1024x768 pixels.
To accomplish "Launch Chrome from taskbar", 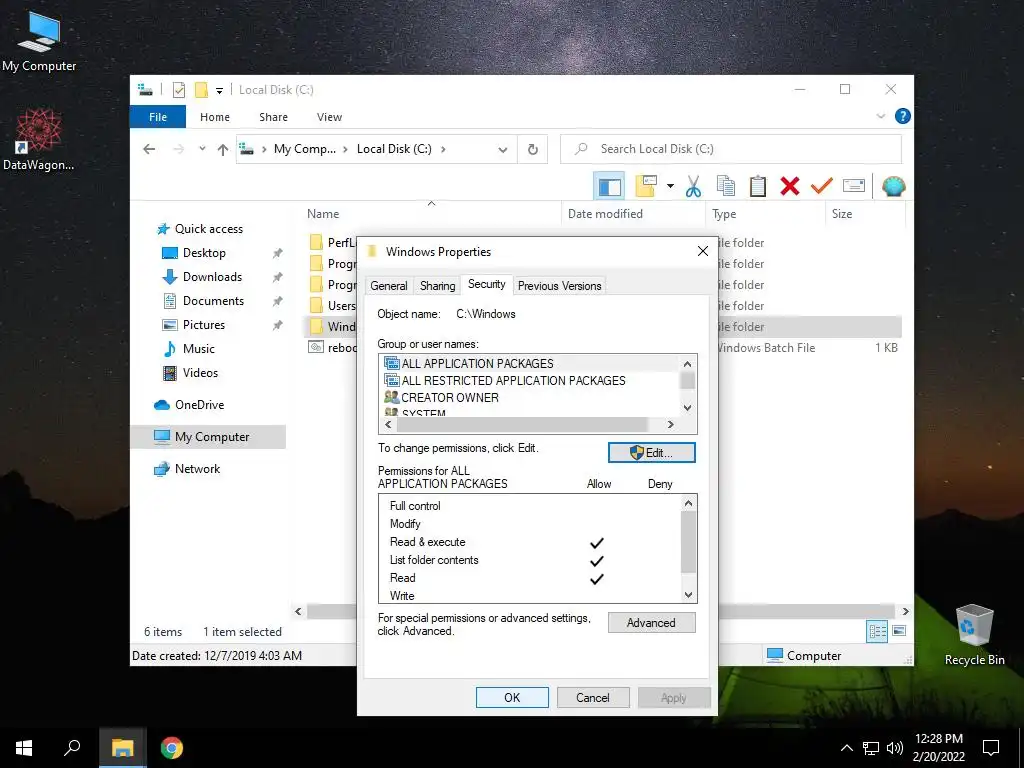I will [172, 748].
